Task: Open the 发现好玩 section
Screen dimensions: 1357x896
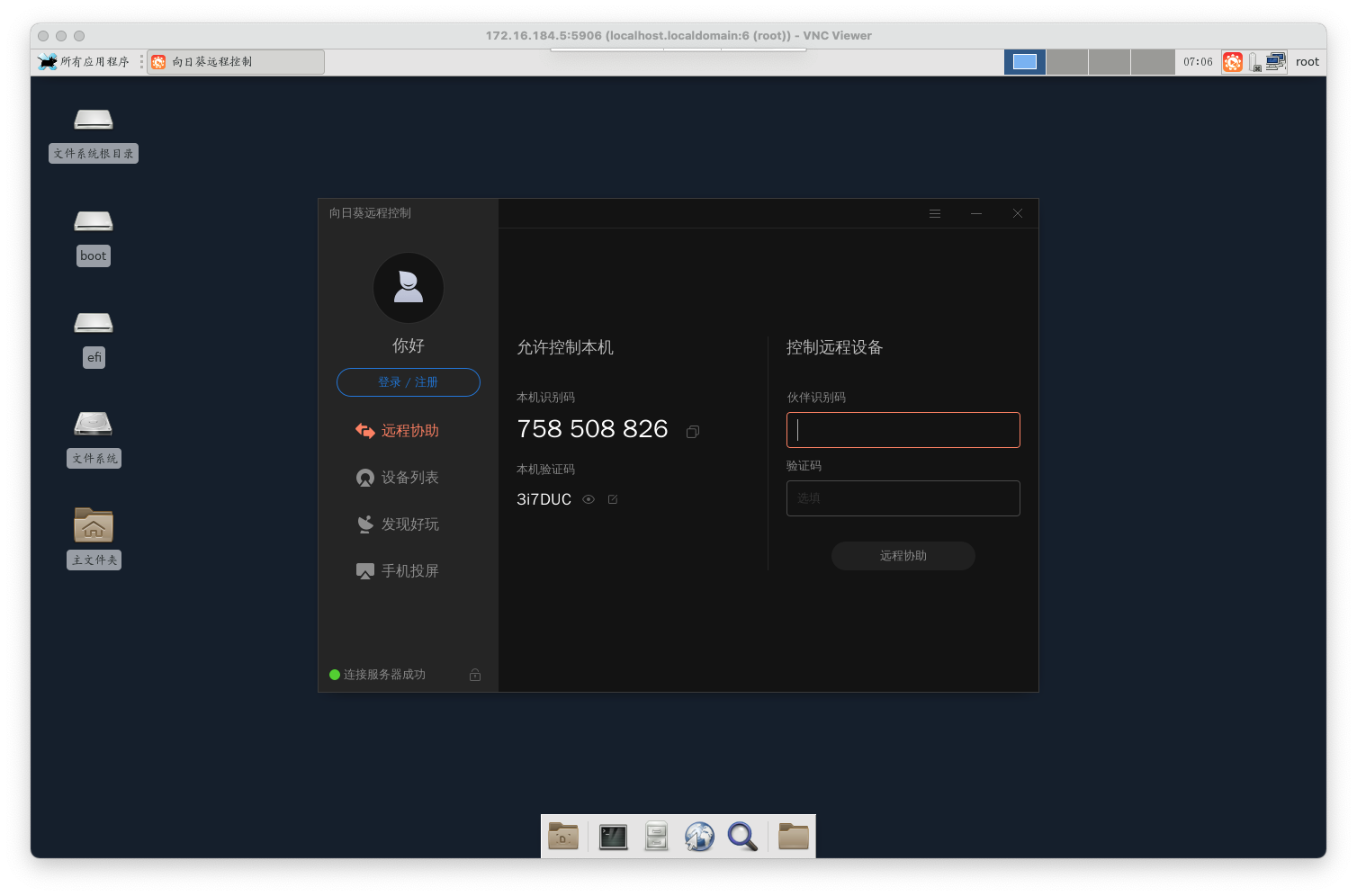Action: 398,524
